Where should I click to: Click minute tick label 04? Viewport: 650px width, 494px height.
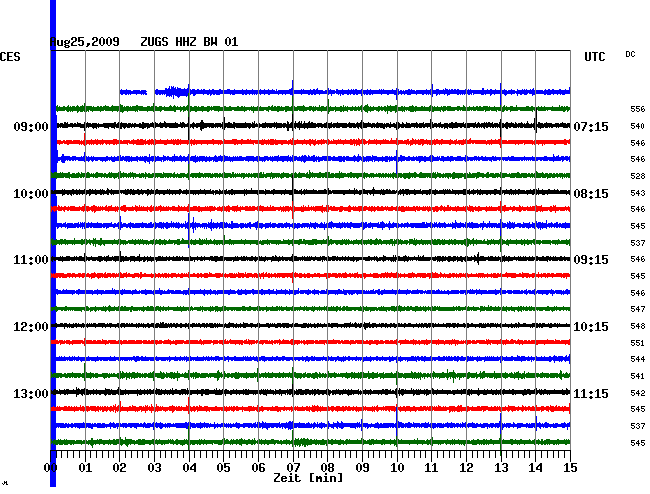189,468
